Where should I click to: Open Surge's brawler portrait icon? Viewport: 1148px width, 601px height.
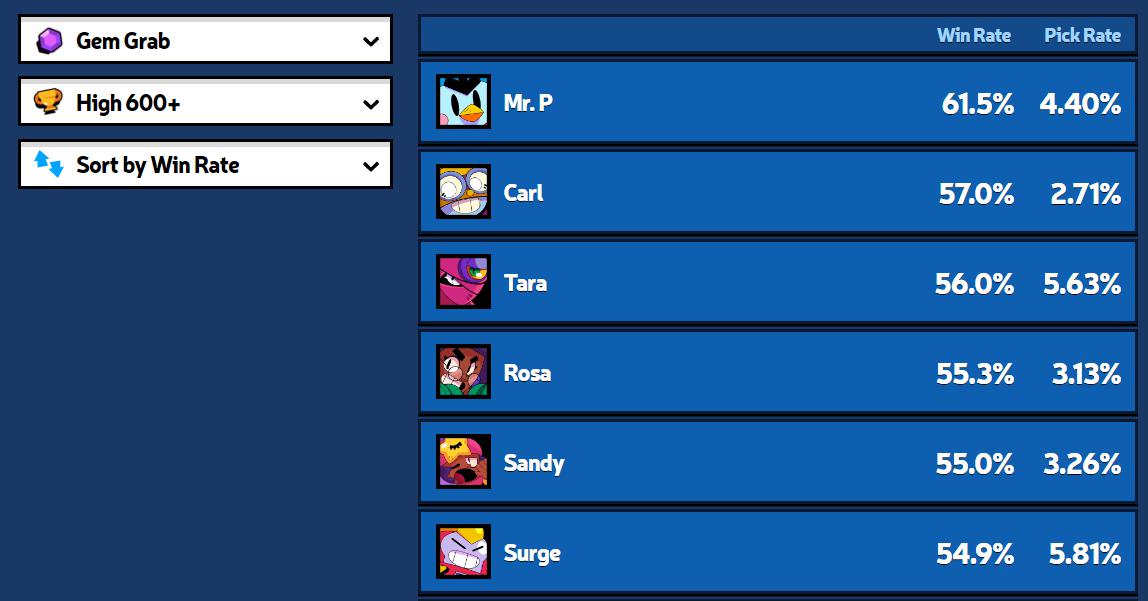(x=463, y=552)
